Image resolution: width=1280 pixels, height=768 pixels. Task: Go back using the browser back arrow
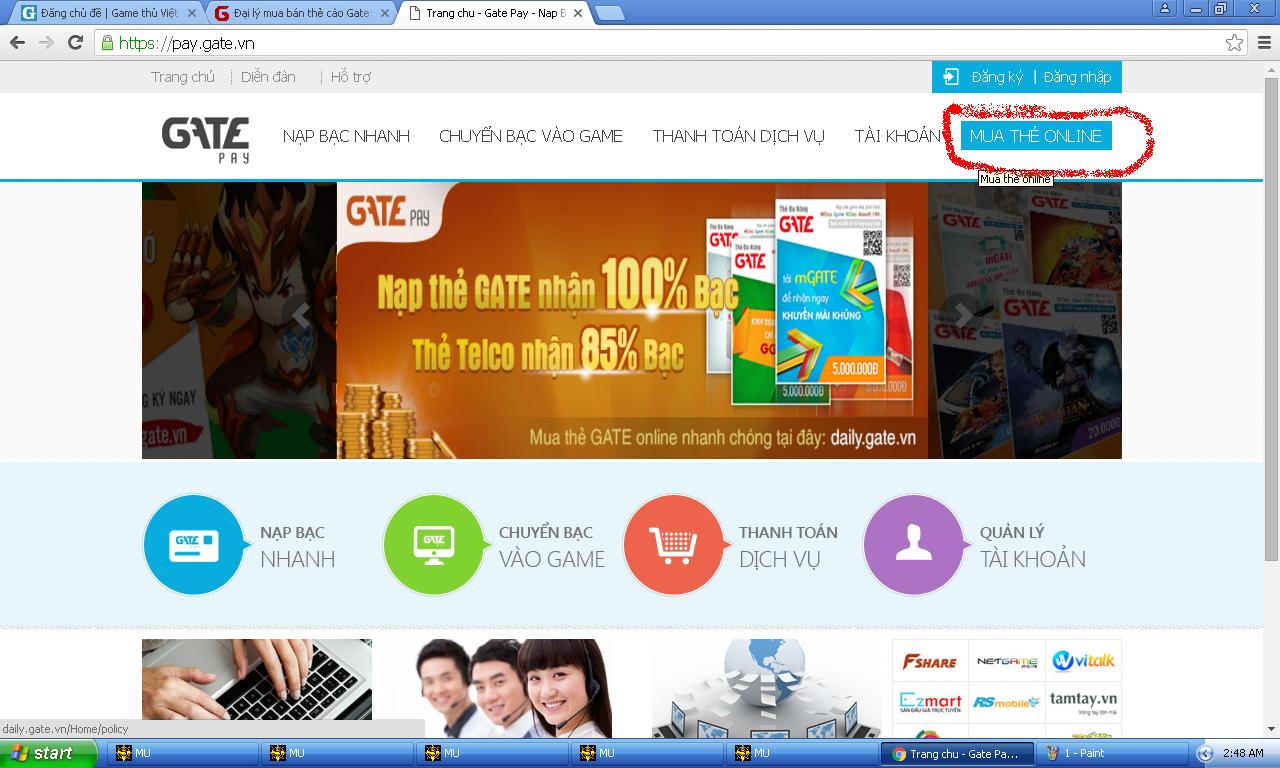(17, 42)
